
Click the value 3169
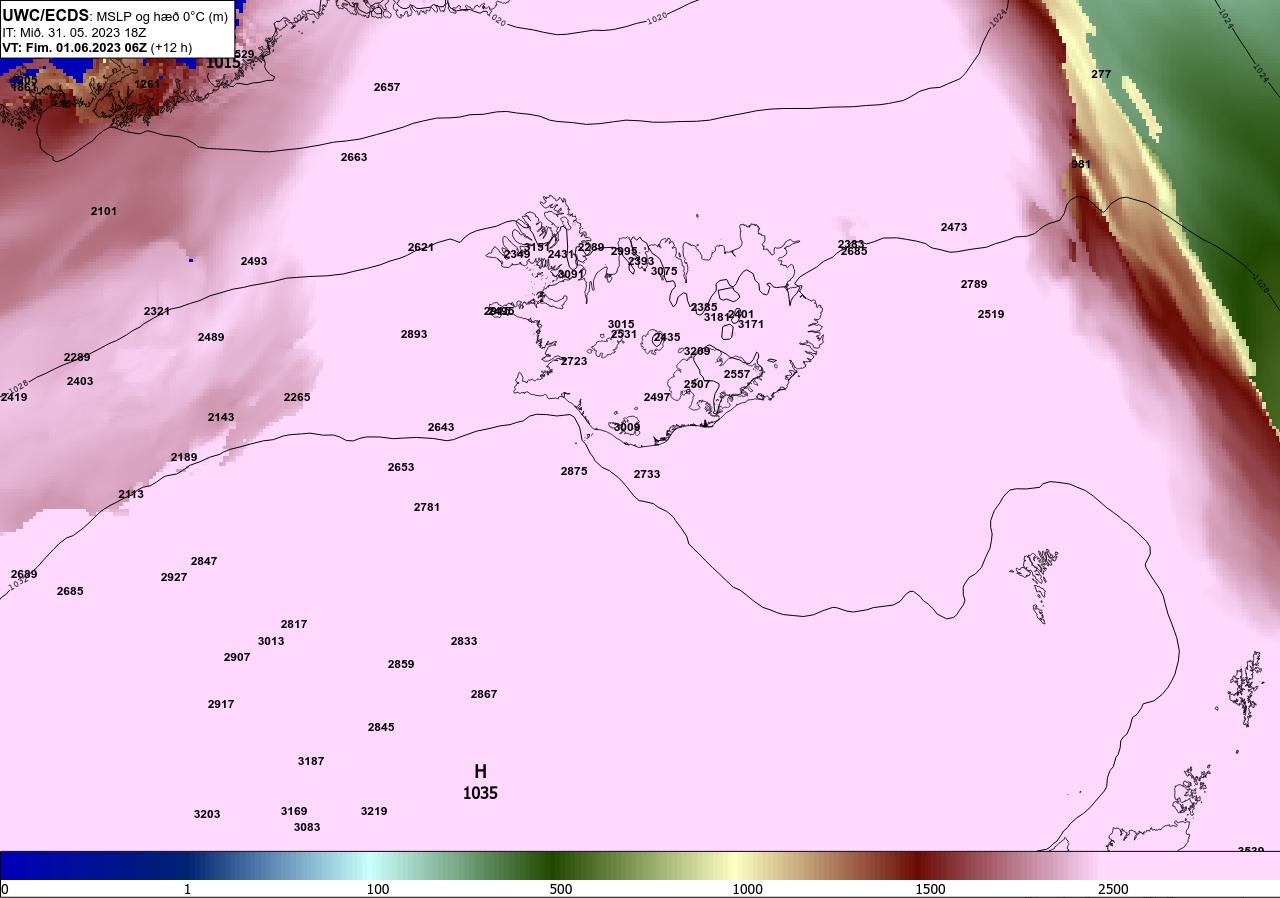click(294, 811)
